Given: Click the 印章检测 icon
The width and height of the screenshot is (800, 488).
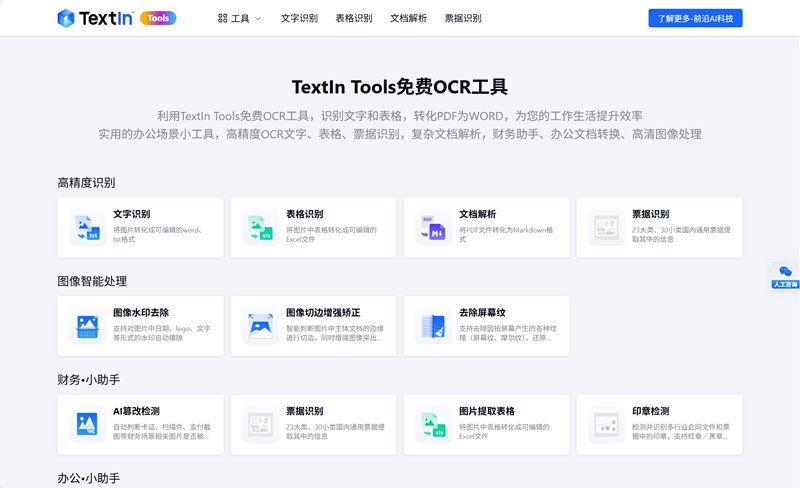Looking at the screenshot, I should 606,425.
